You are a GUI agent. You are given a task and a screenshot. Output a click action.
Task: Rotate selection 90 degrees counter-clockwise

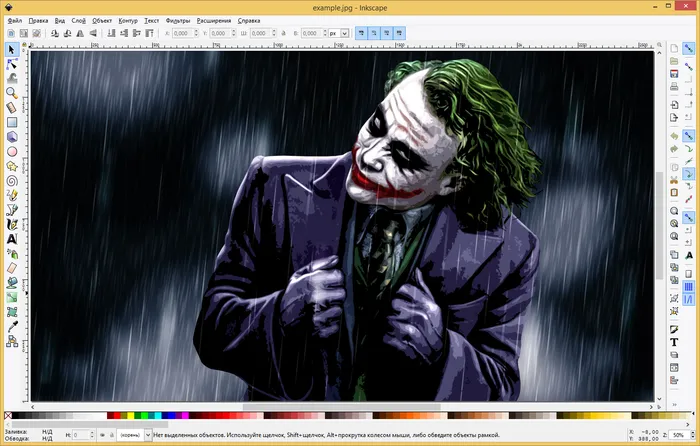(54, 33)
